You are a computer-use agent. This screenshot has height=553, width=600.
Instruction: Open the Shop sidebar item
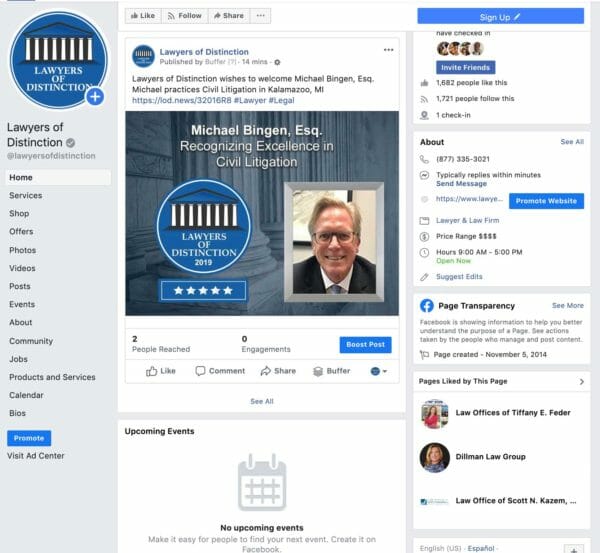[x=19, y=214]
